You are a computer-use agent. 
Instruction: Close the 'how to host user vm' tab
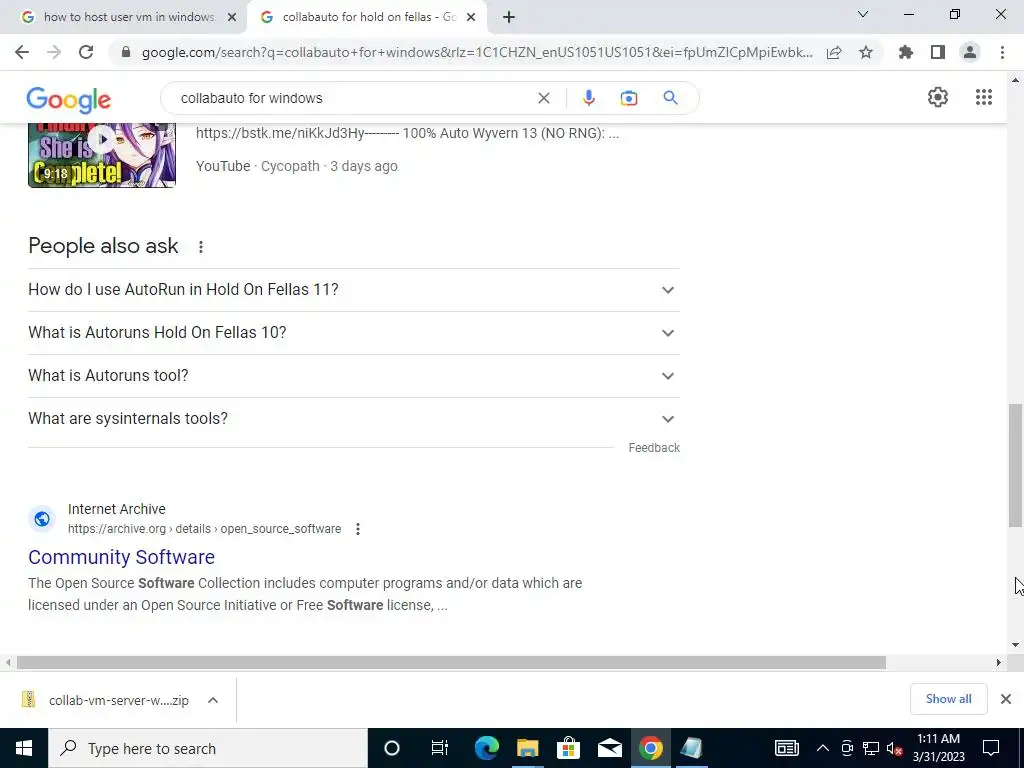coord(232,17)
